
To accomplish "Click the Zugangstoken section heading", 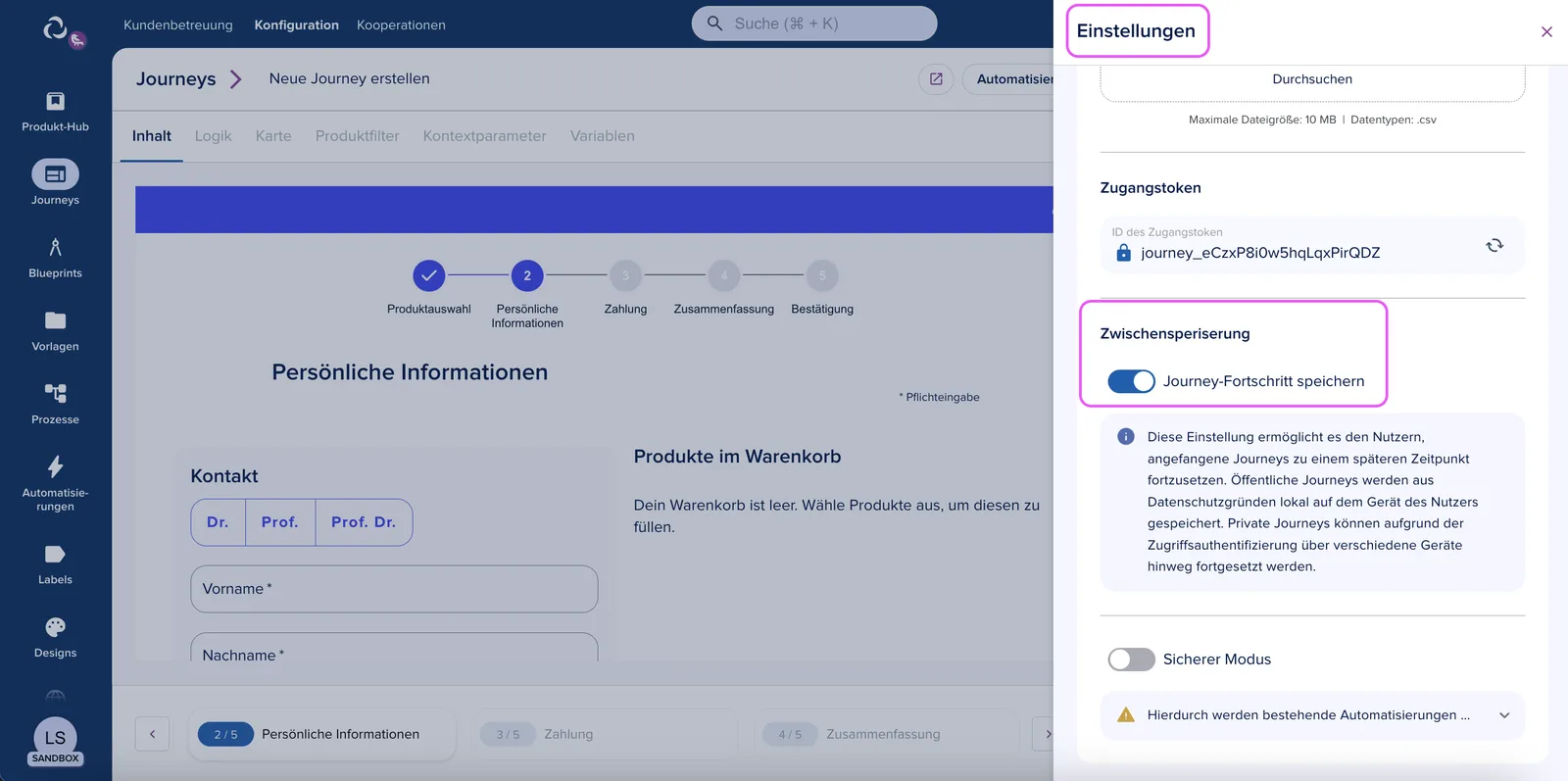I will click(x=1151, y=188).
